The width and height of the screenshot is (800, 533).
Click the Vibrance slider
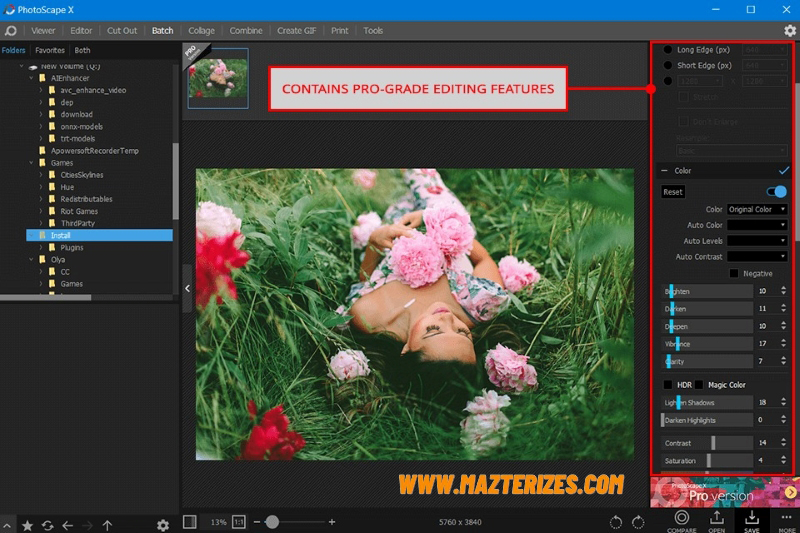(x=707, y=344)
